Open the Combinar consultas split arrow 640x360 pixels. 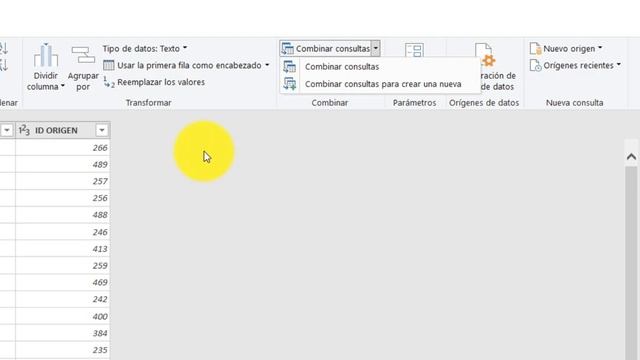coord(376,48)
